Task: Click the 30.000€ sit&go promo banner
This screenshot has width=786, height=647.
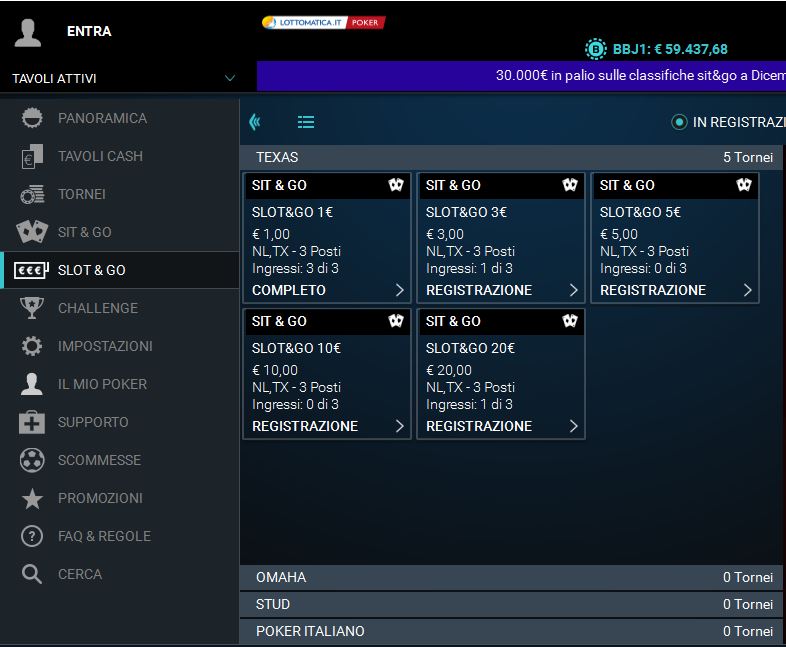Action: pyautogui.click(x=521, y=76)
